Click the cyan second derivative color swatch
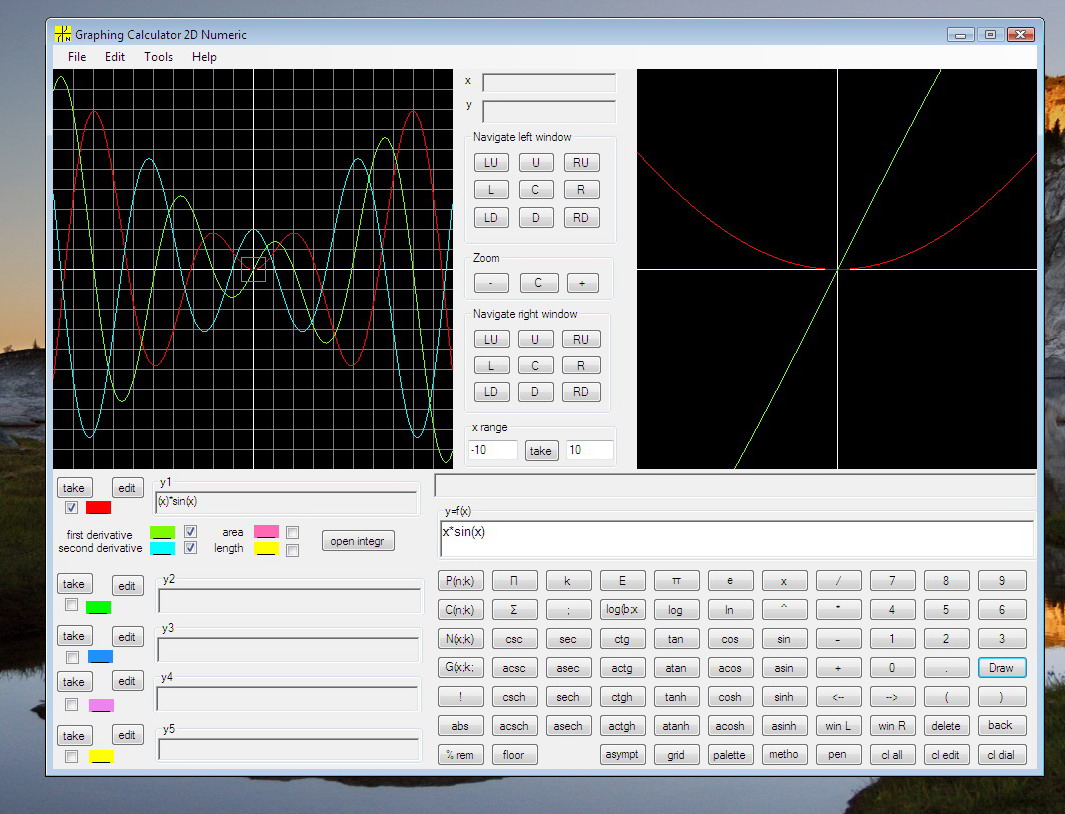This screenshot has height=814, width=1065. [x=162, y=548]
